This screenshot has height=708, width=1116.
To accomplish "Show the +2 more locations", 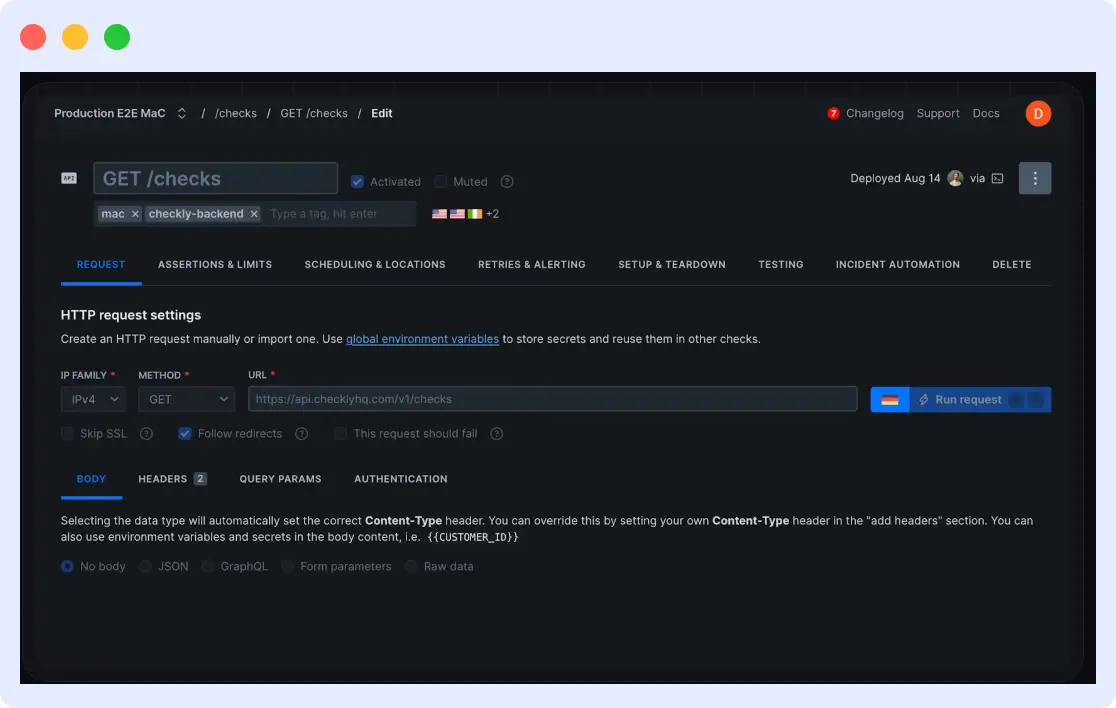I will (493, 213).
